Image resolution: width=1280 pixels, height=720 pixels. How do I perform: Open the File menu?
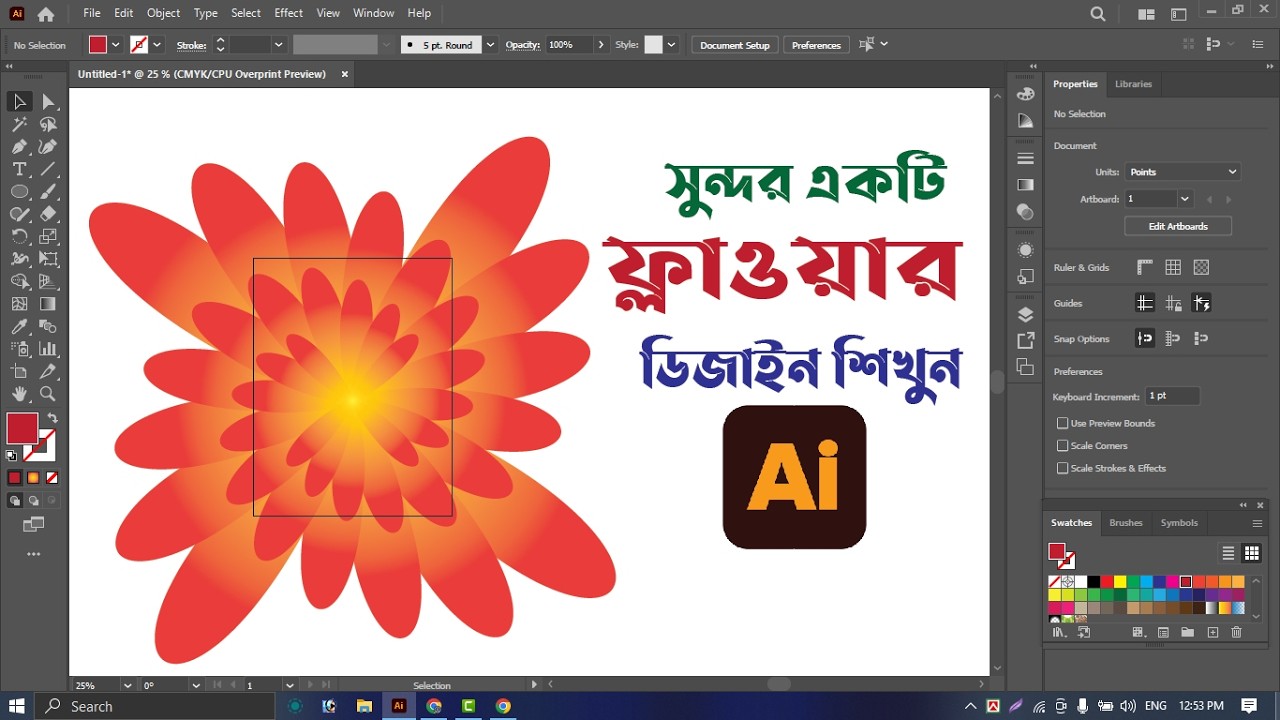[x=92, y=13]
